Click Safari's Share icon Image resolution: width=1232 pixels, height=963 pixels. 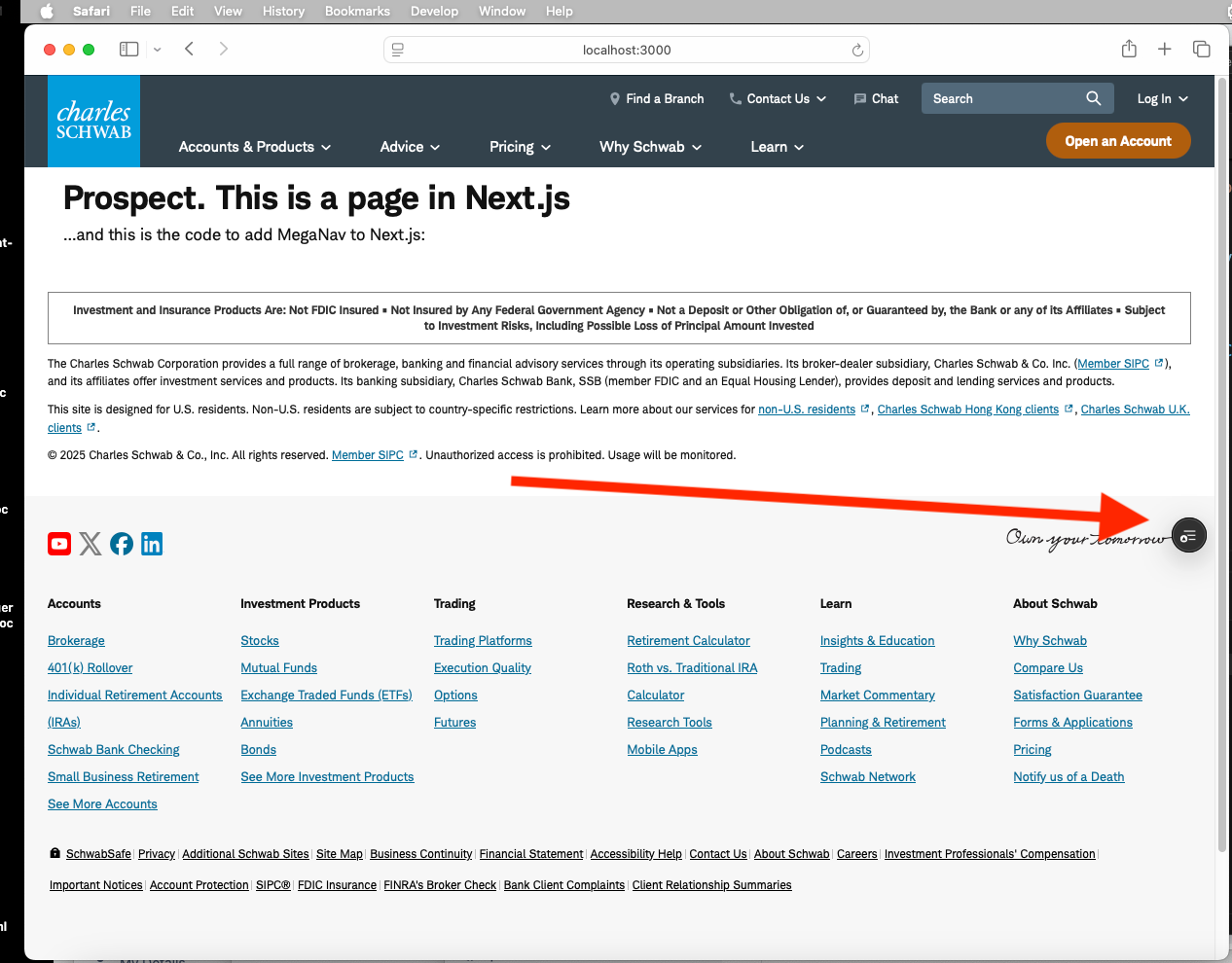1129,50
